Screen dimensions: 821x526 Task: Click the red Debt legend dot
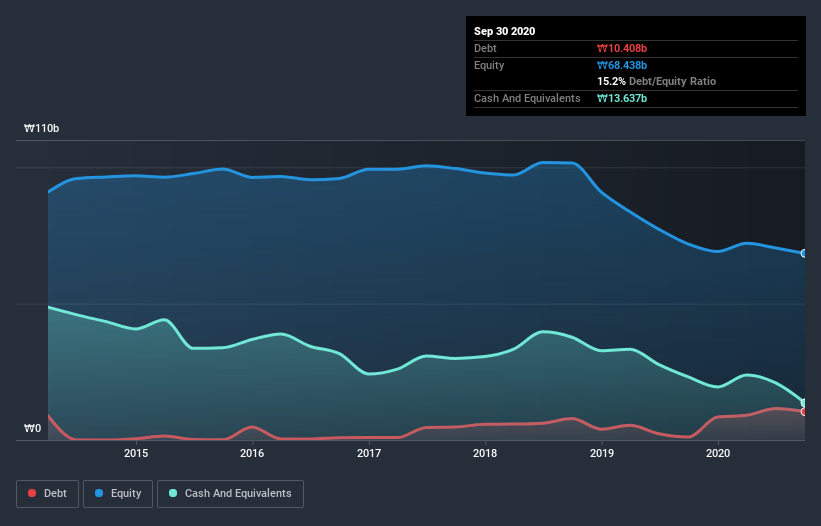[32, 493]
